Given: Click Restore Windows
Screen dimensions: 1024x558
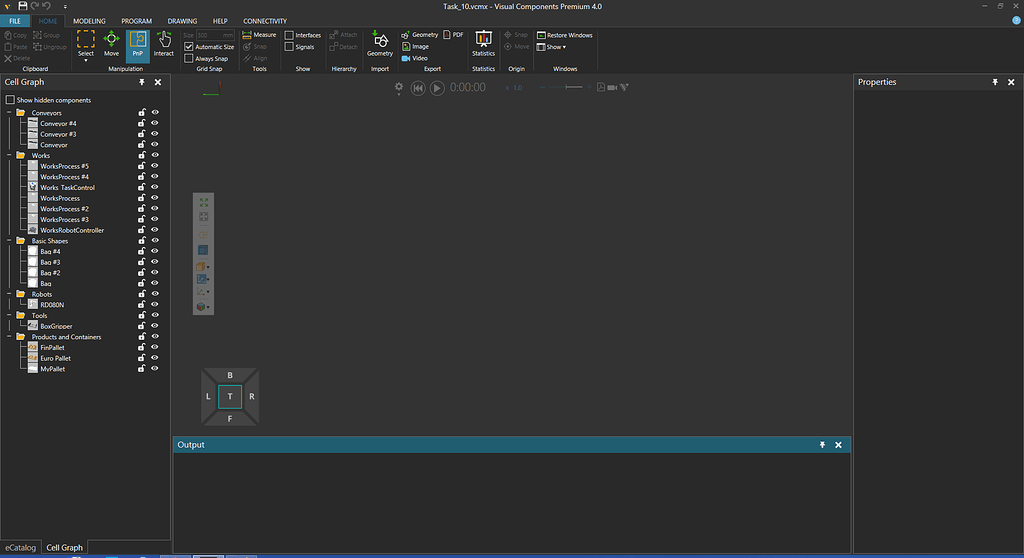Looking at the screenshot, I should click(x=564, y=35).
